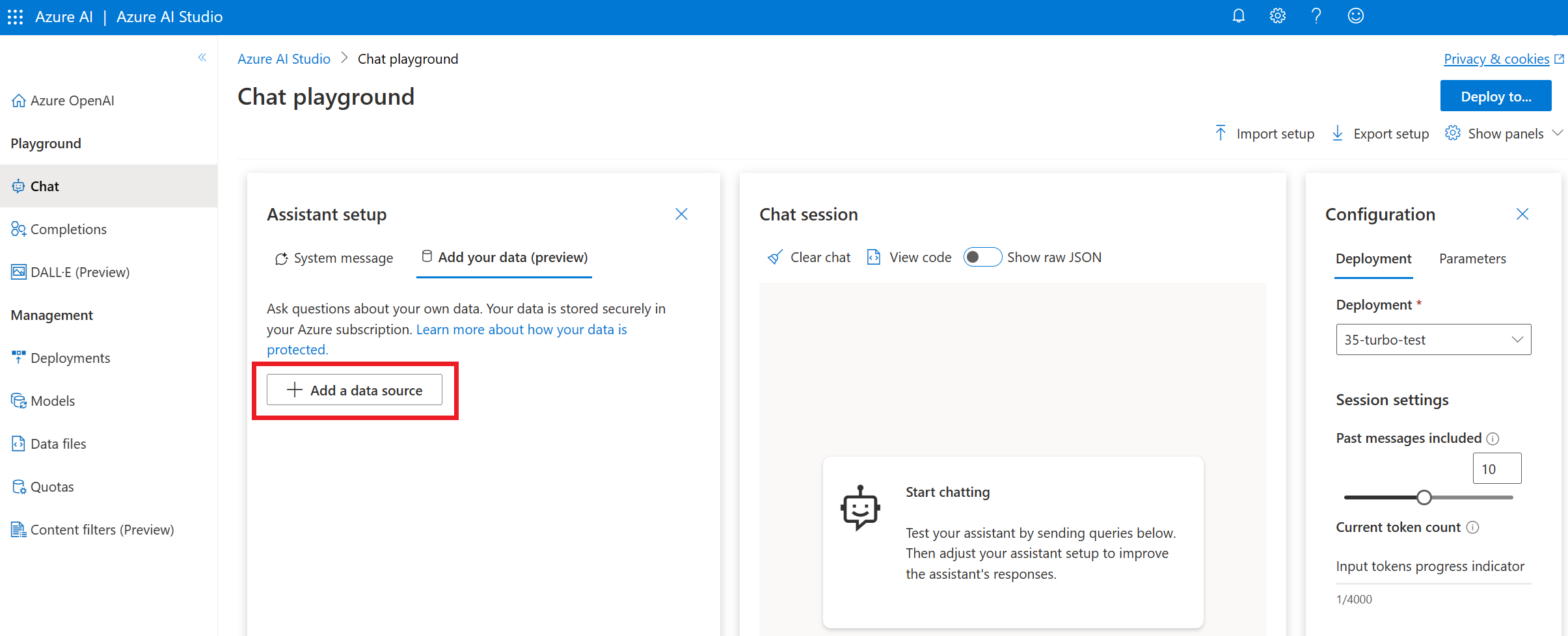Open Privacy & cookies link
1568x636 pixels.
(1503, 59)
